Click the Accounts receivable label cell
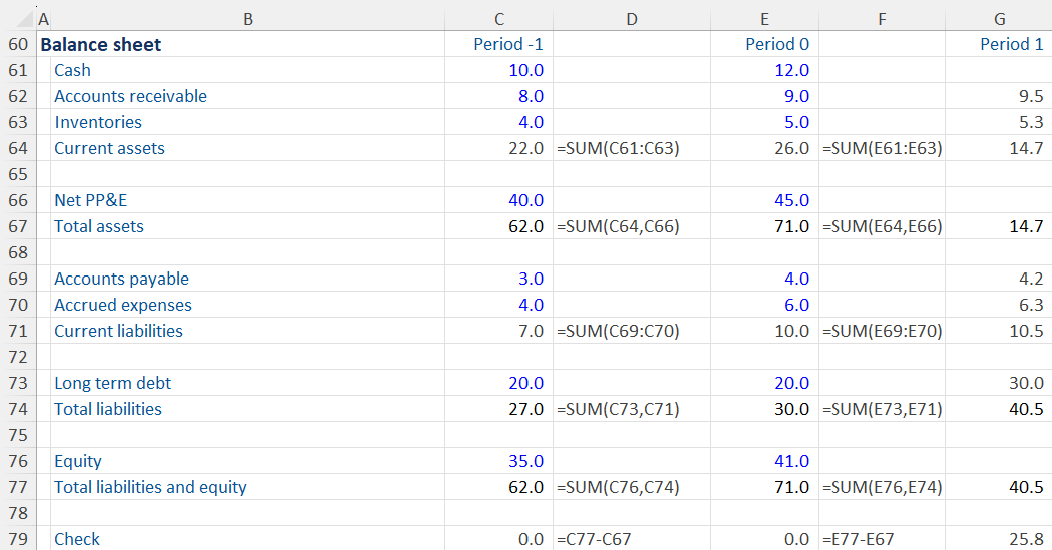The image size is (1052, 550). [130, 96]
